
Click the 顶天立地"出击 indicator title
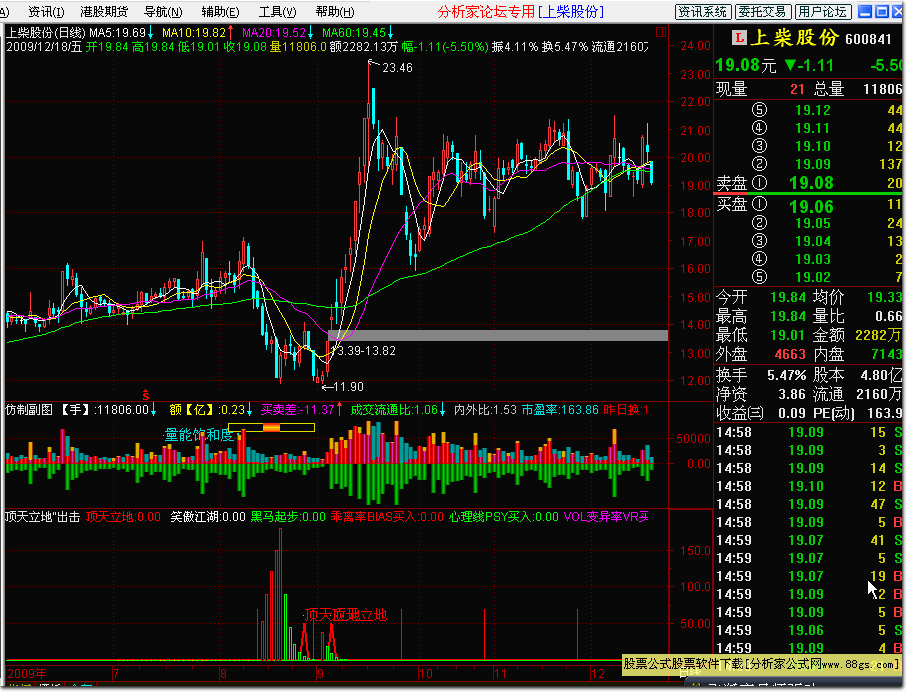point(42,517)
